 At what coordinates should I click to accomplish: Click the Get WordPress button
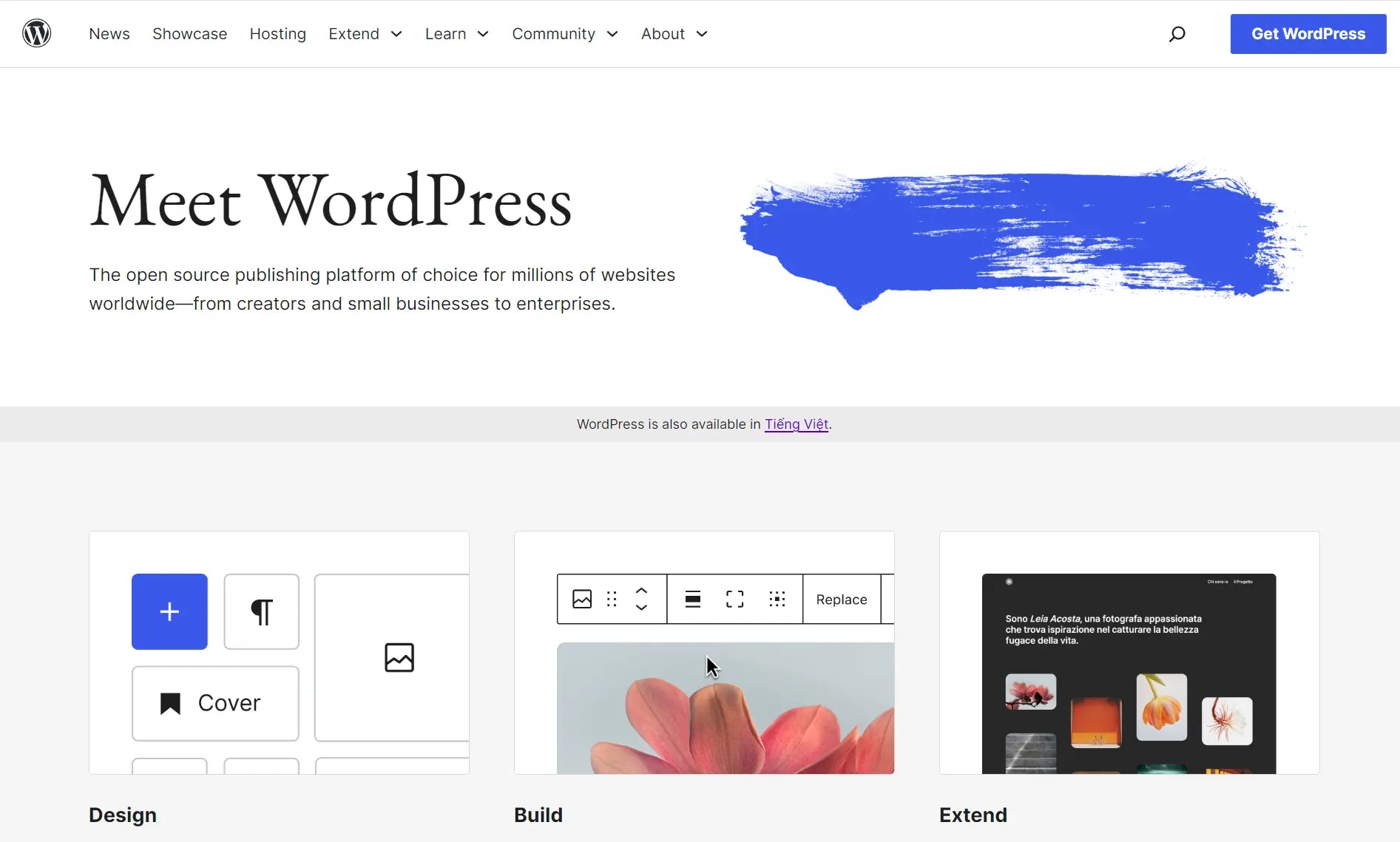coord(1308,34)
